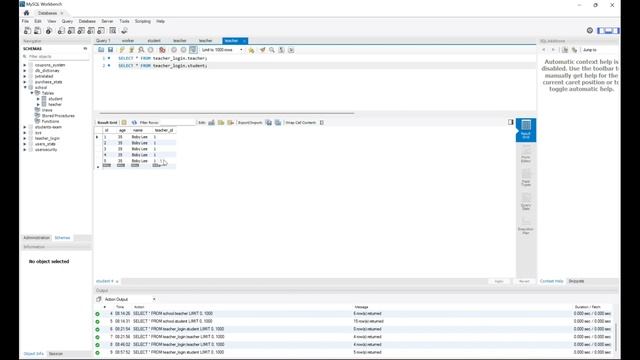
Task: Click the Export recordset icon
Action: click(x=269, y=122)
